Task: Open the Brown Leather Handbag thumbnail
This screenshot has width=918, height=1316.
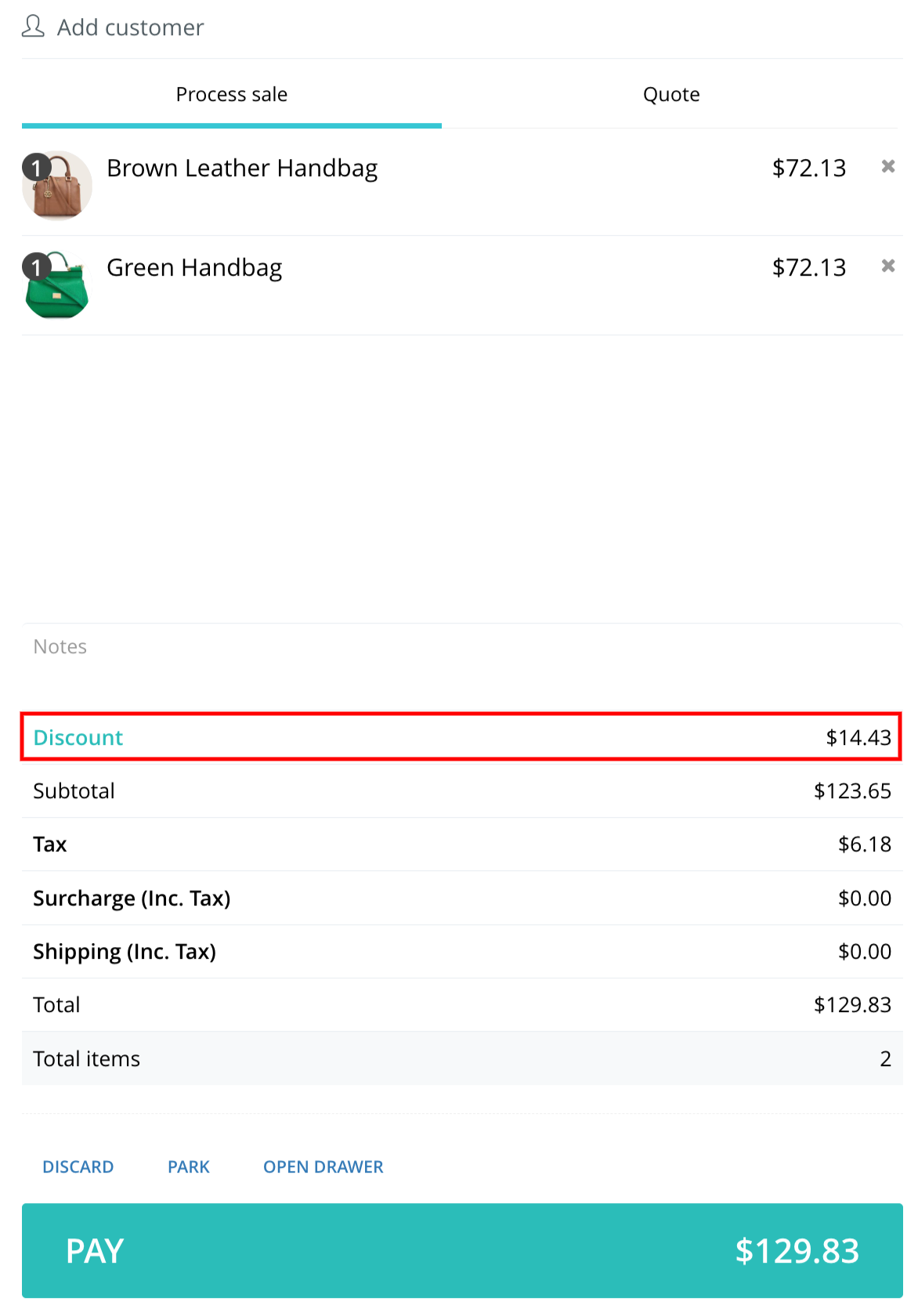Action: pyautogui.click(x=58, y=186)
